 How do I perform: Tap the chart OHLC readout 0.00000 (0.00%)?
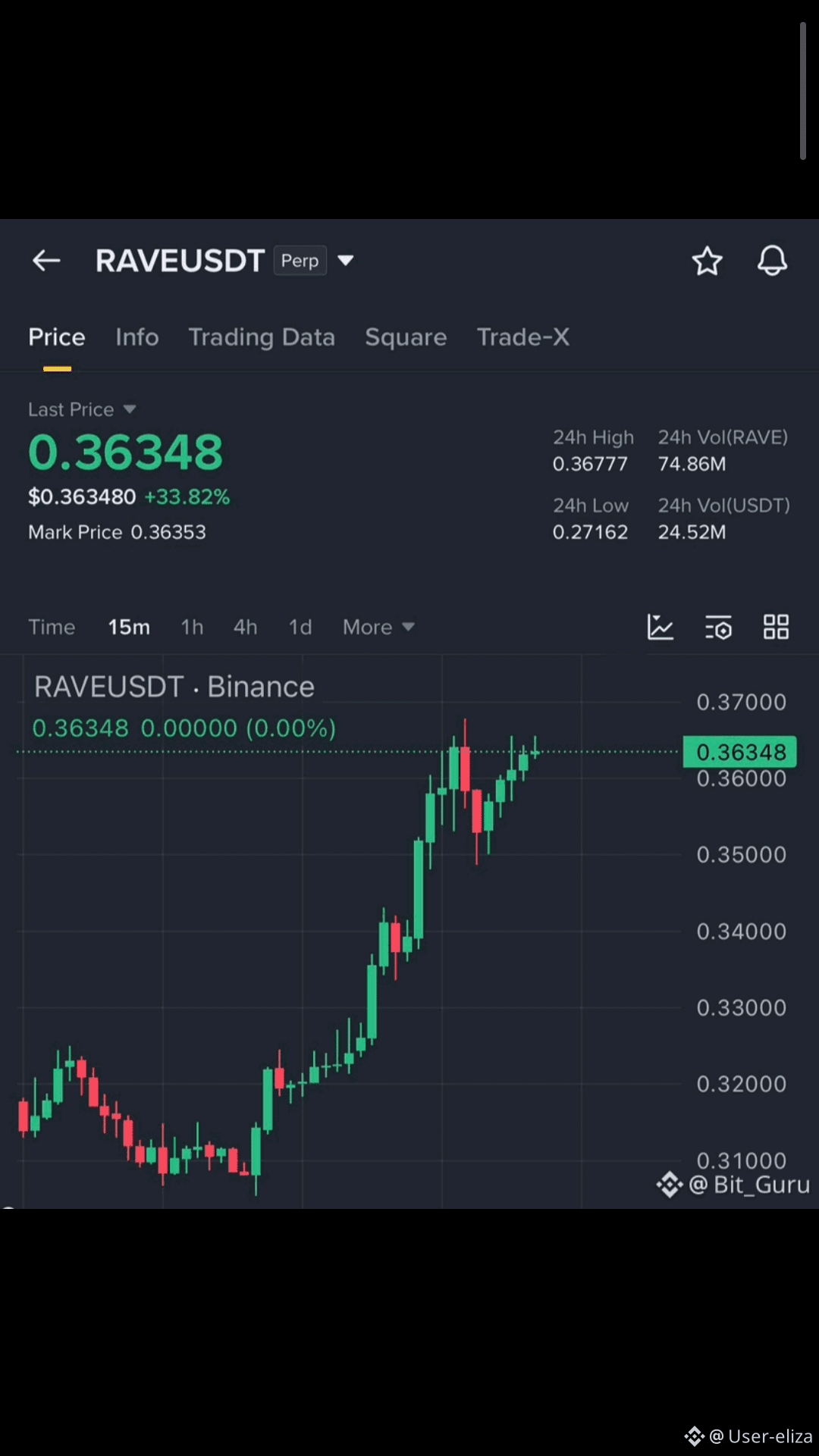coord(238,728)
